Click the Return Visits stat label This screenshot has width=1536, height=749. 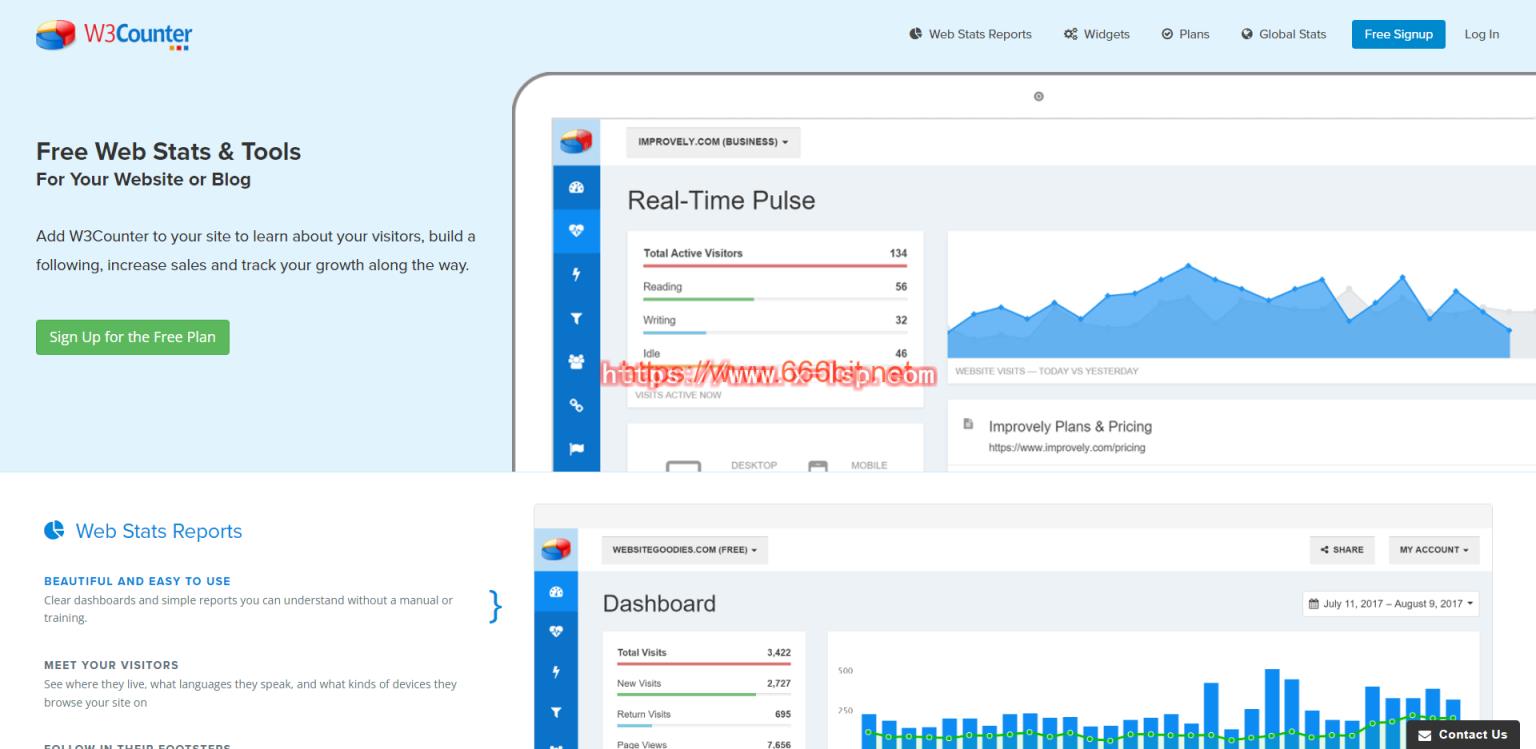pos(644,715)
